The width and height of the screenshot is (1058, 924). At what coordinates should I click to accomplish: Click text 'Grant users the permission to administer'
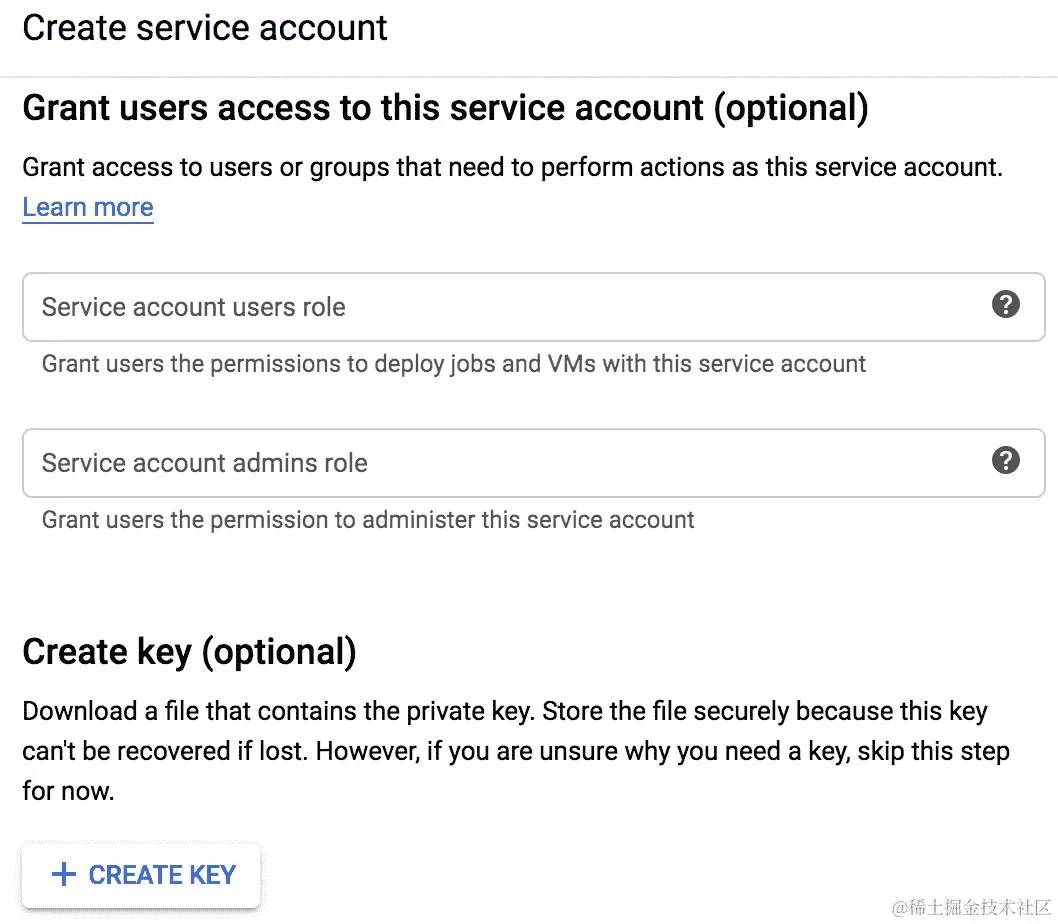(x=258, y=520)
